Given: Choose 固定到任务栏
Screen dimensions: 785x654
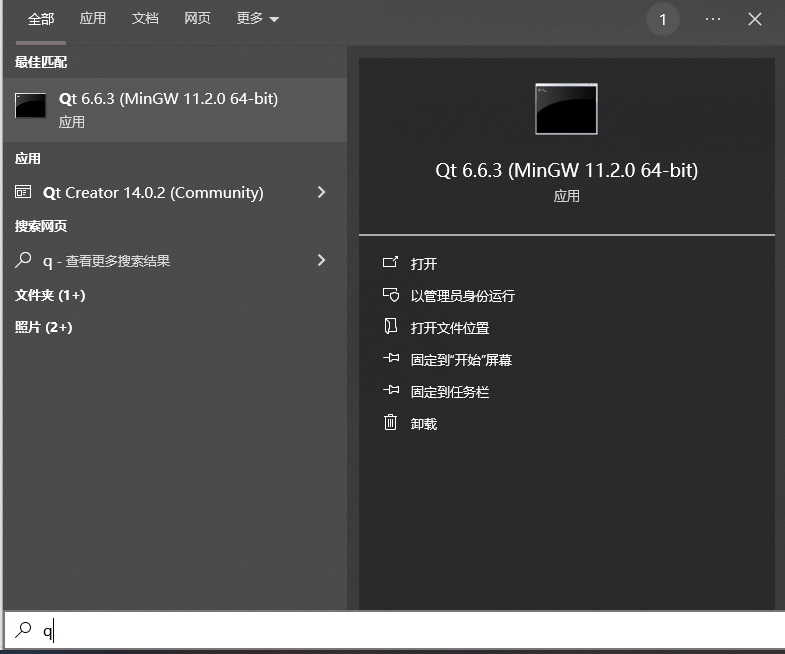Looking at the screenshot, I should tap(450, 392).
